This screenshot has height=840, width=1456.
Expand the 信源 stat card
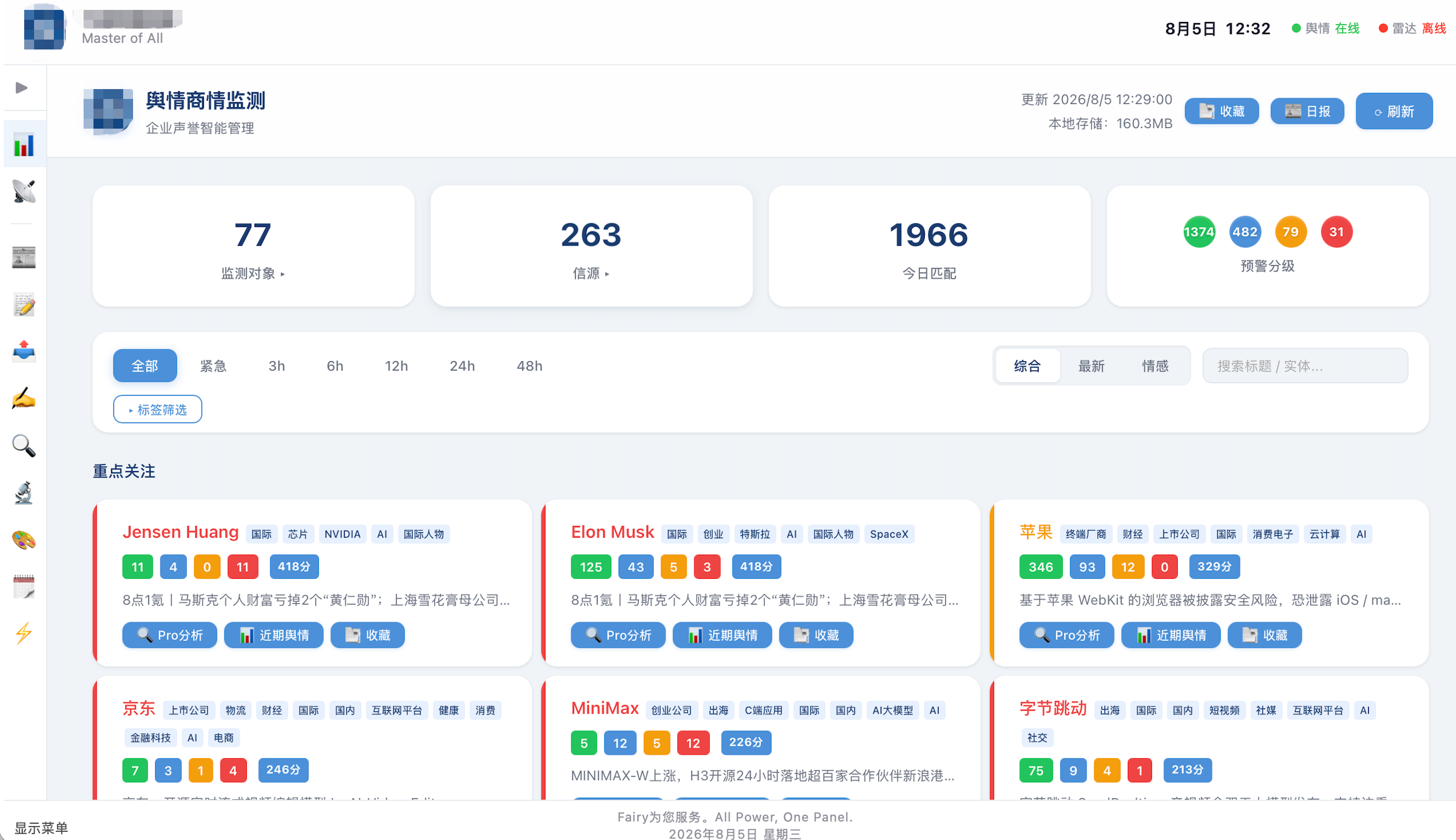[x=591, y=246]
